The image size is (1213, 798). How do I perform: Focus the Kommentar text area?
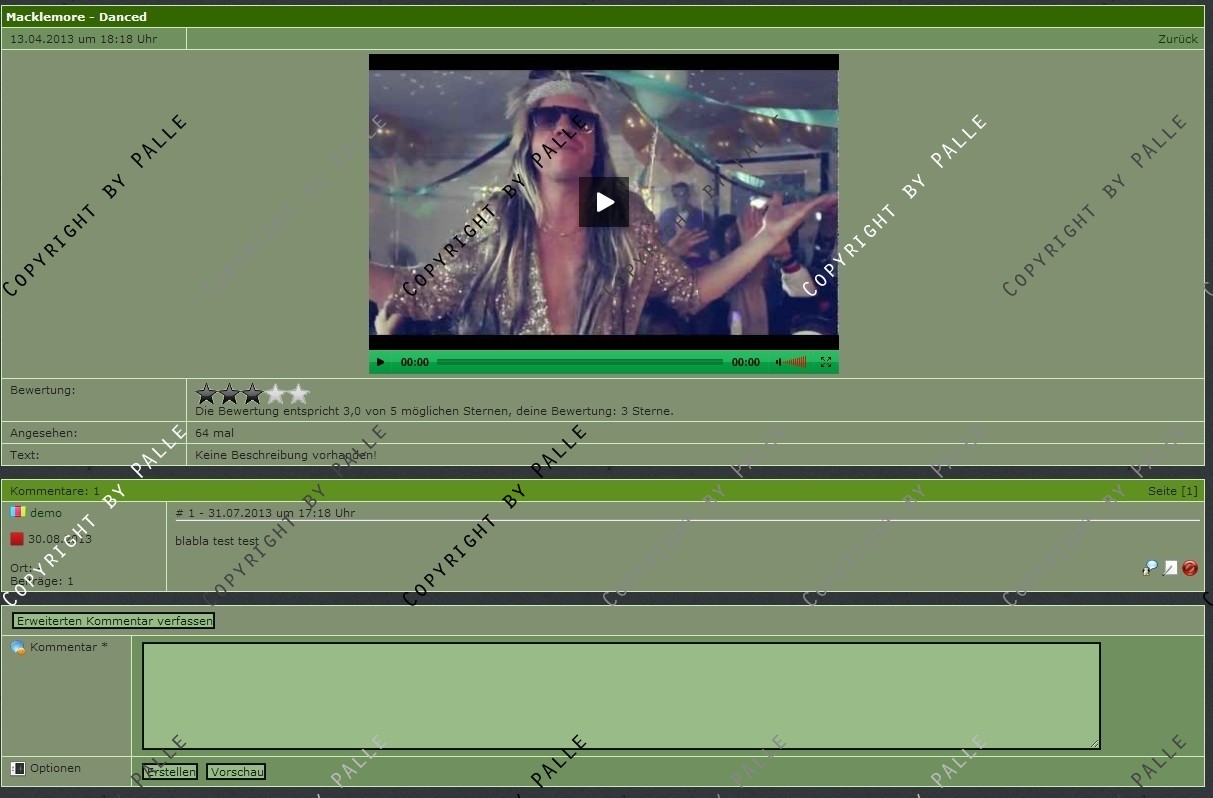(x=621, y=696)
